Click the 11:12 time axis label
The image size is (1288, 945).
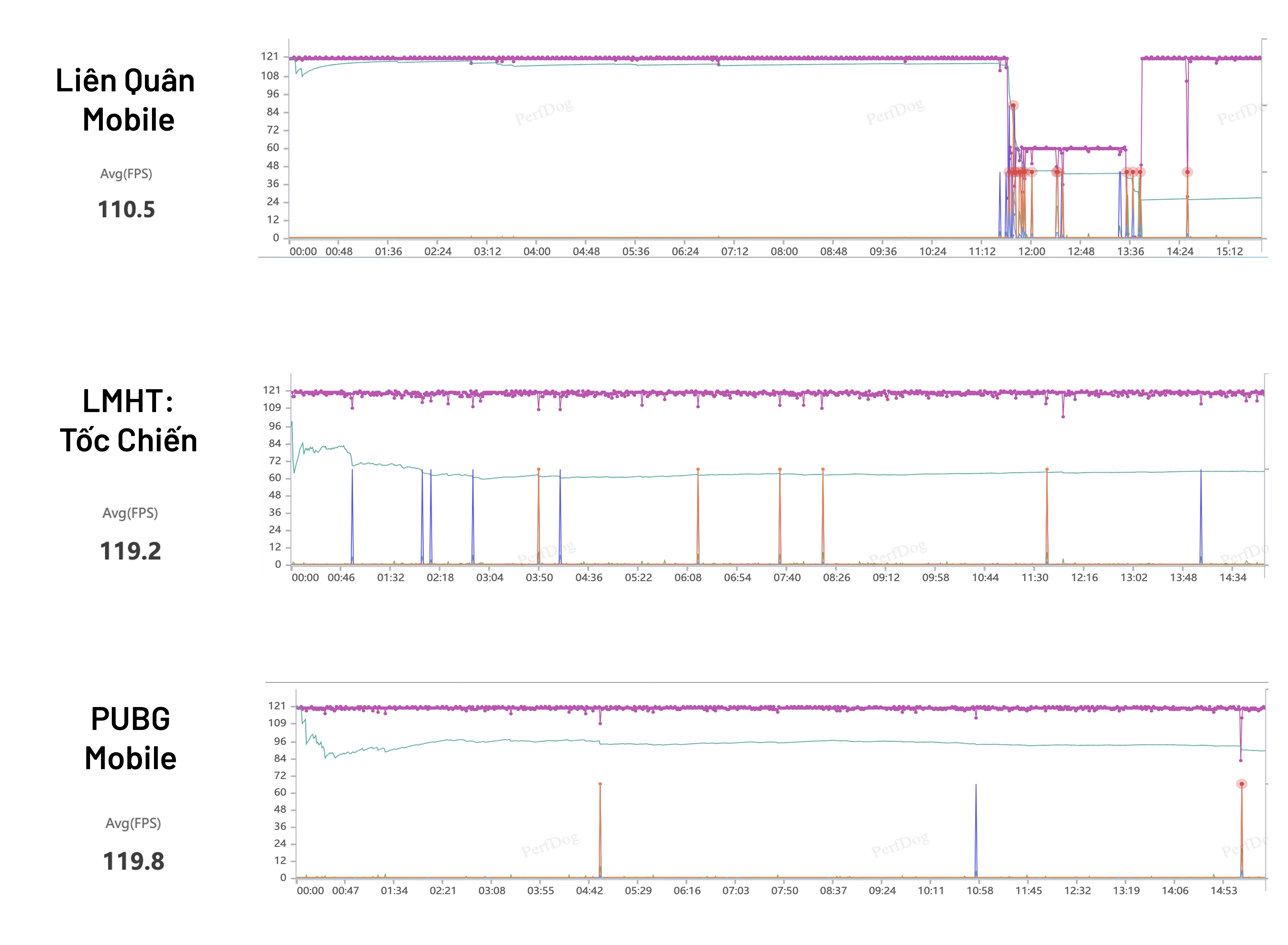pyautogui.click(x=982, y=252)
